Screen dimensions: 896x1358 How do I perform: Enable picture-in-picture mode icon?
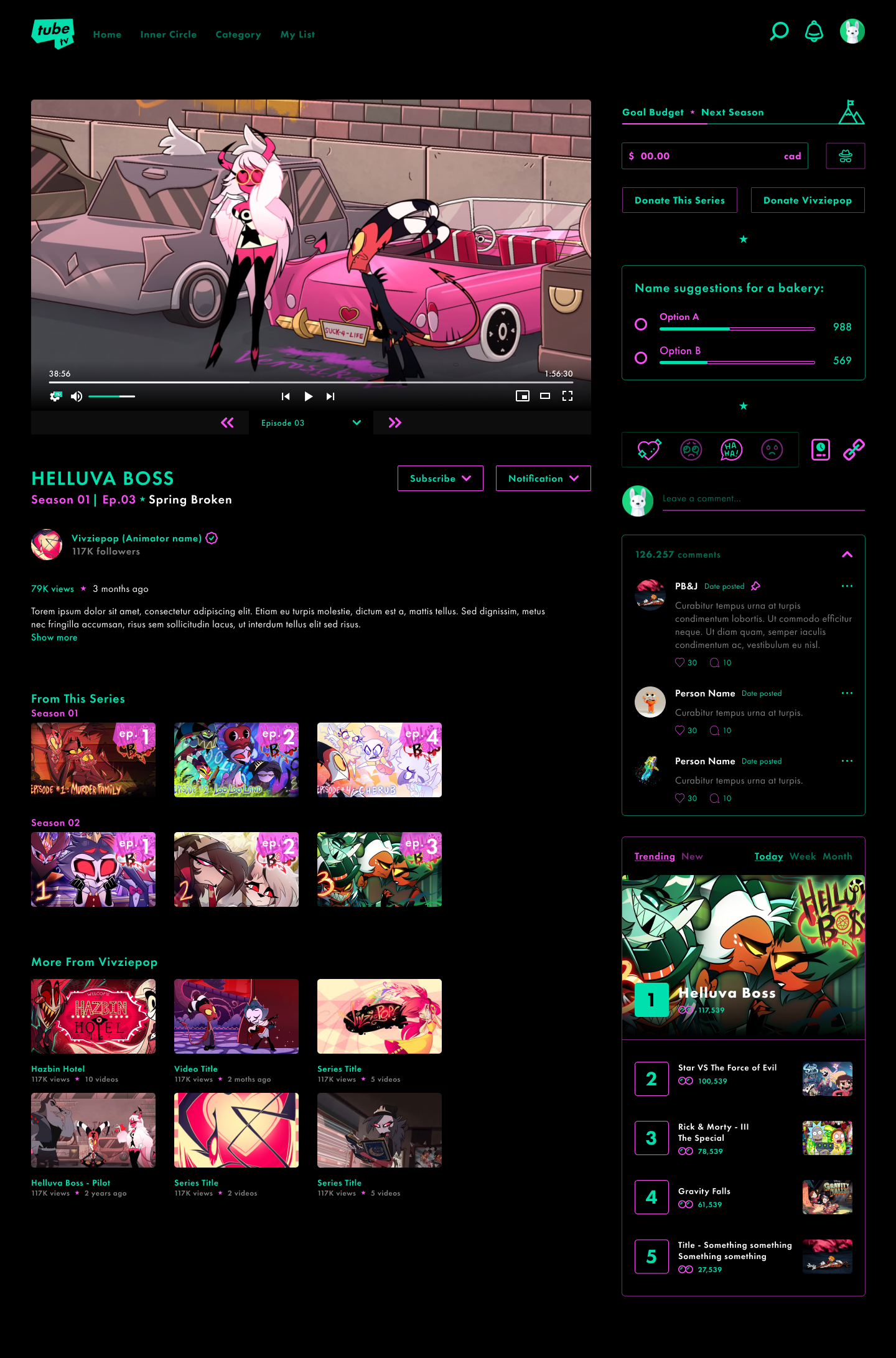tap(523, 396)
